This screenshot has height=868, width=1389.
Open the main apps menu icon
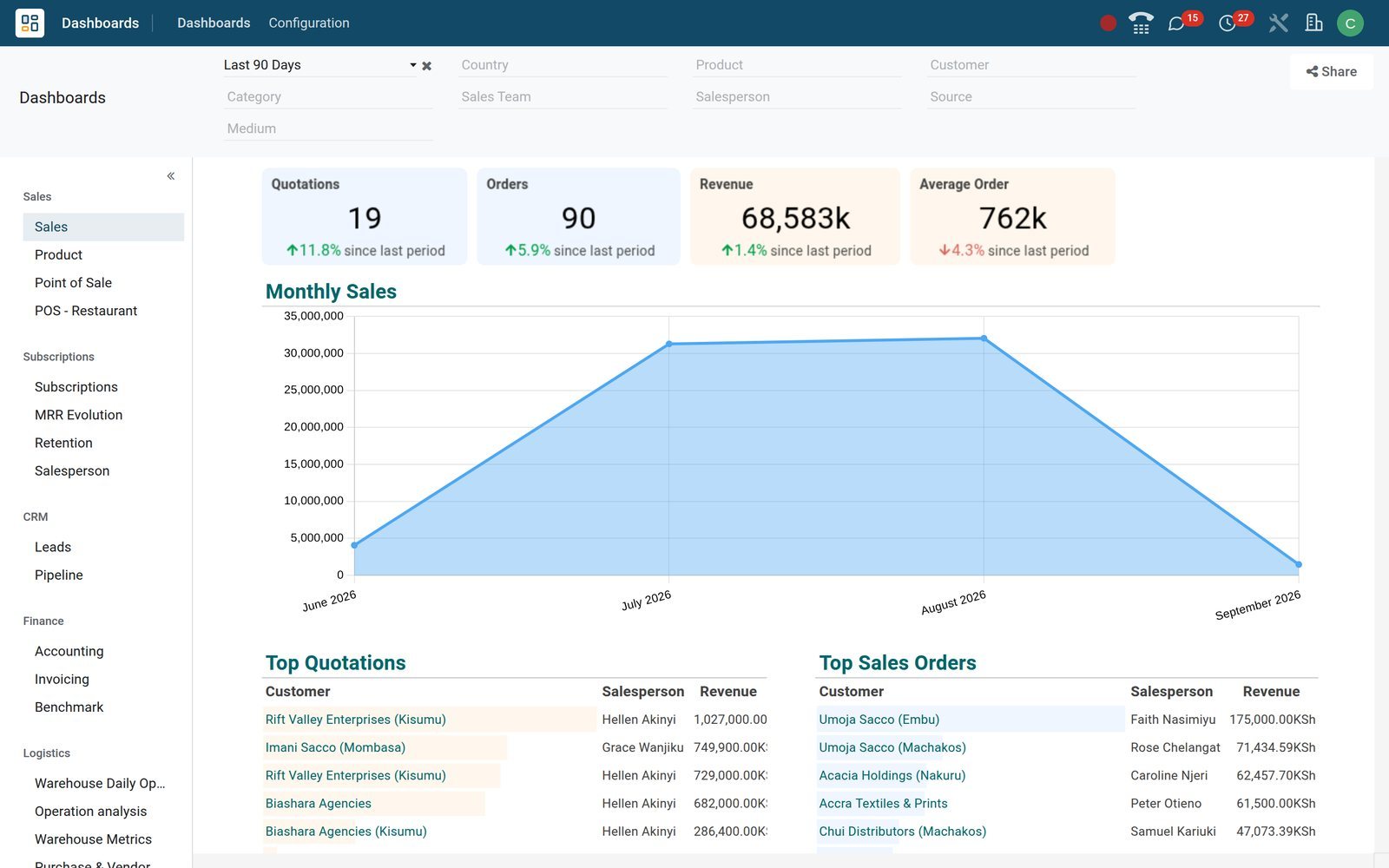click(x=30, y=23)
